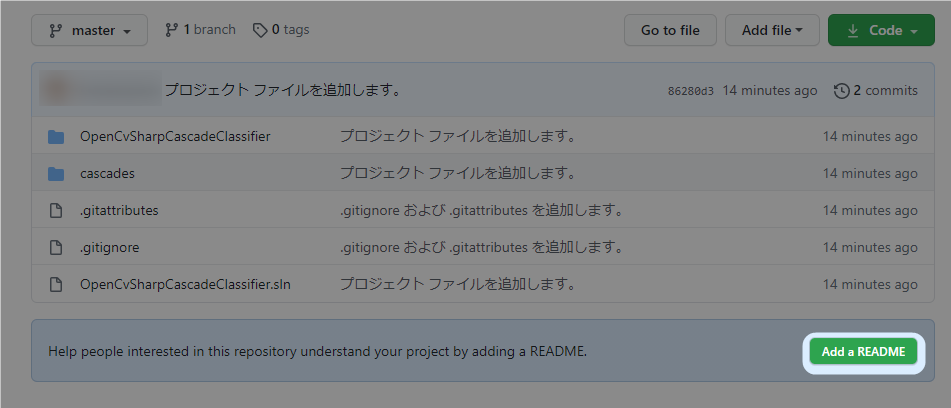Click the cascades folder icon
This screenshot has height=408, width=951.
click(56, 174)
